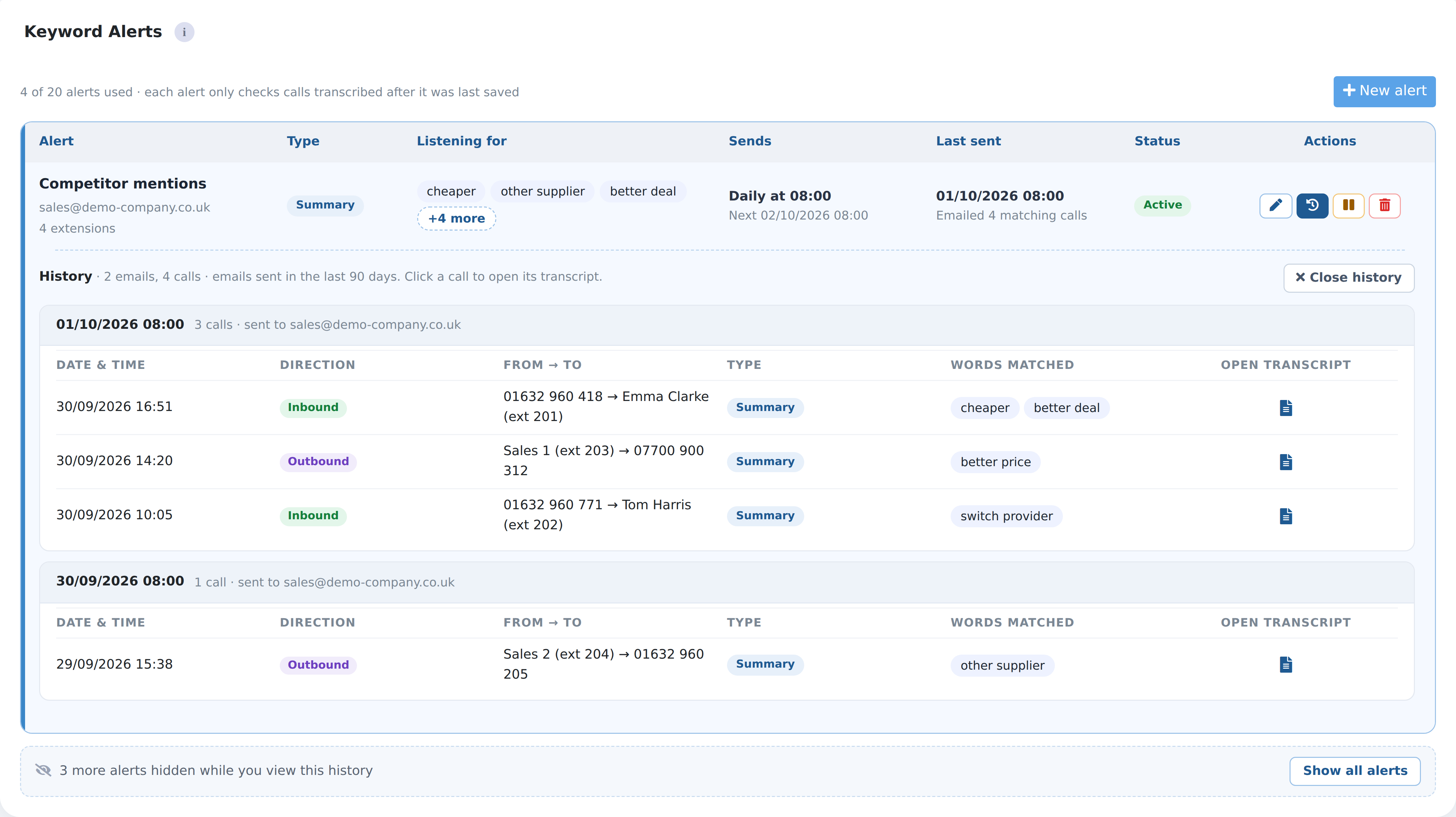The height and width of the screenshot is (817, 1456).
Task: Click the 'cheaper' matched word on 16:51 call
Action: [985, 408]
